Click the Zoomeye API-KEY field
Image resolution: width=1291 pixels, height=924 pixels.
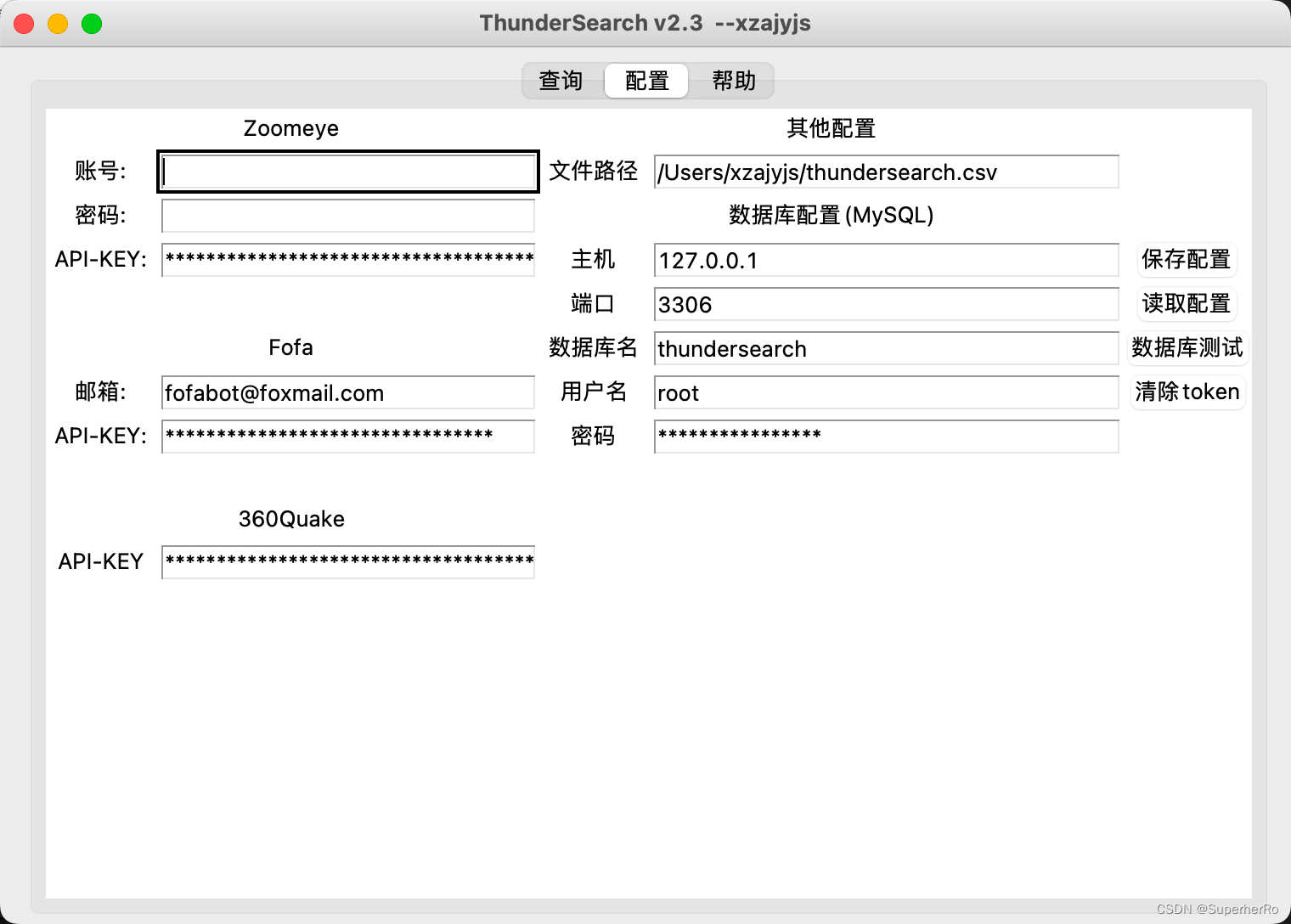tap(348, 259)
